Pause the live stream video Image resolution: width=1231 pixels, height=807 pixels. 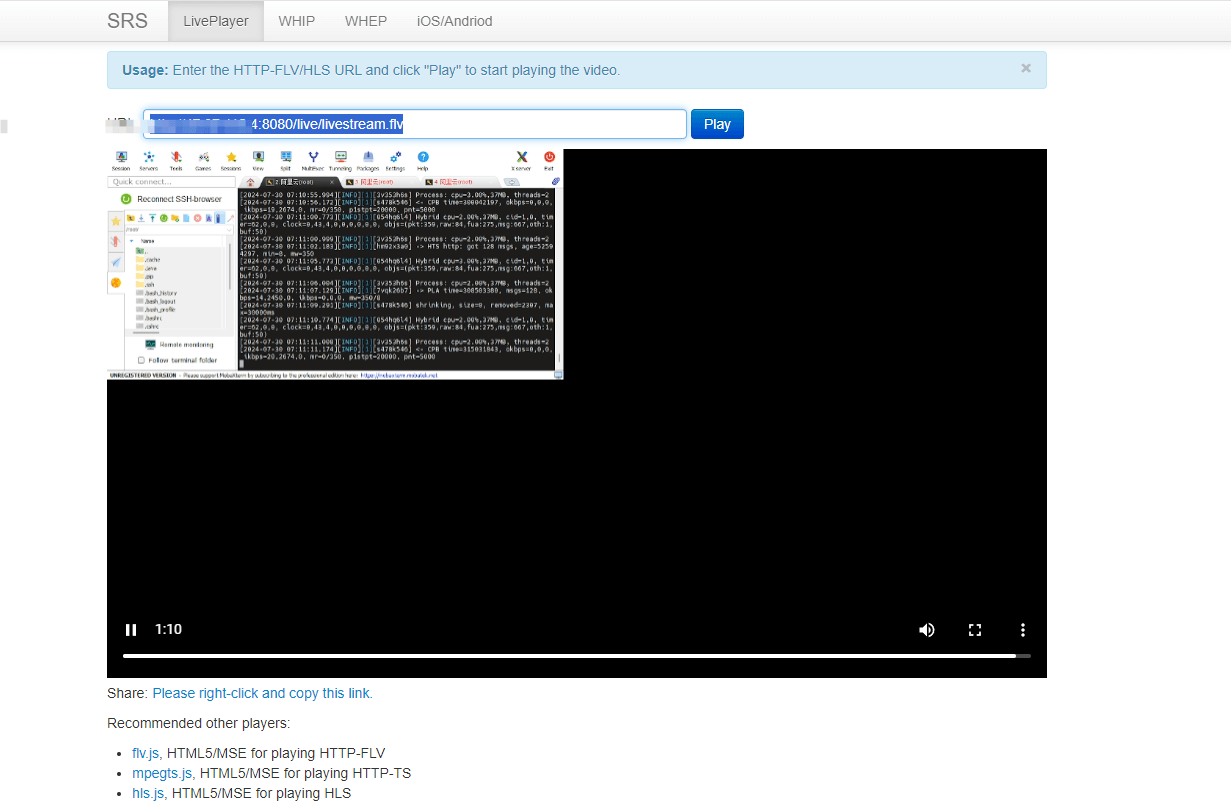[x=131, y=630]
